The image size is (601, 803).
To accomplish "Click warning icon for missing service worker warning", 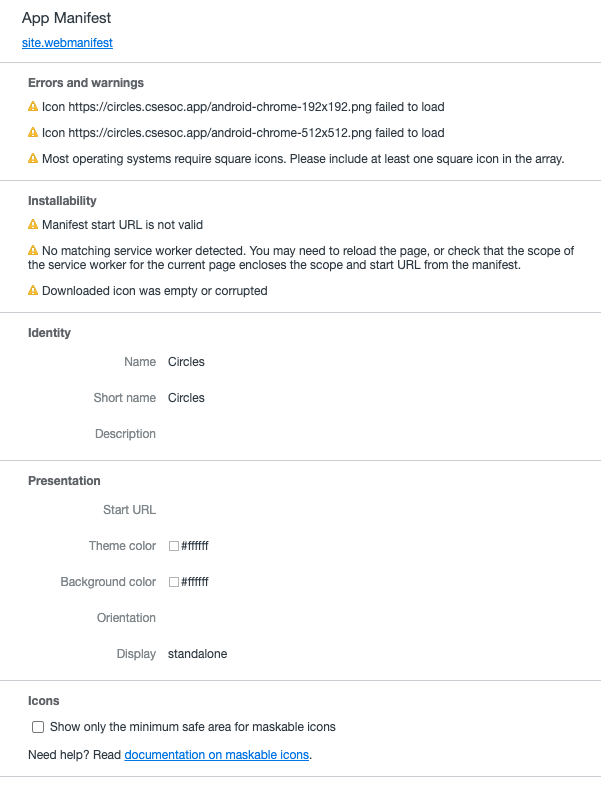I will (31, 251).
